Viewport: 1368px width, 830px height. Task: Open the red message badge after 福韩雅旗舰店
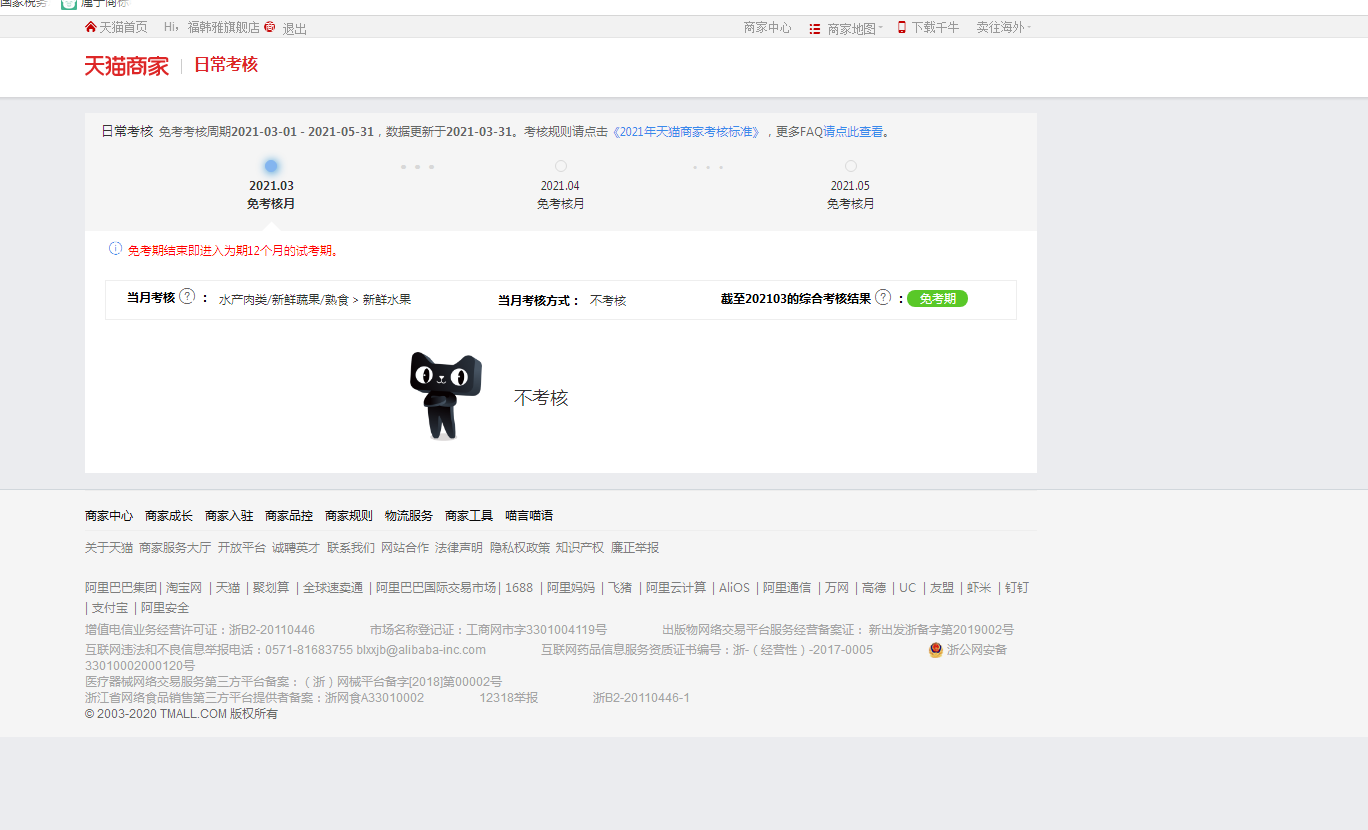click(x=270, y=27)
